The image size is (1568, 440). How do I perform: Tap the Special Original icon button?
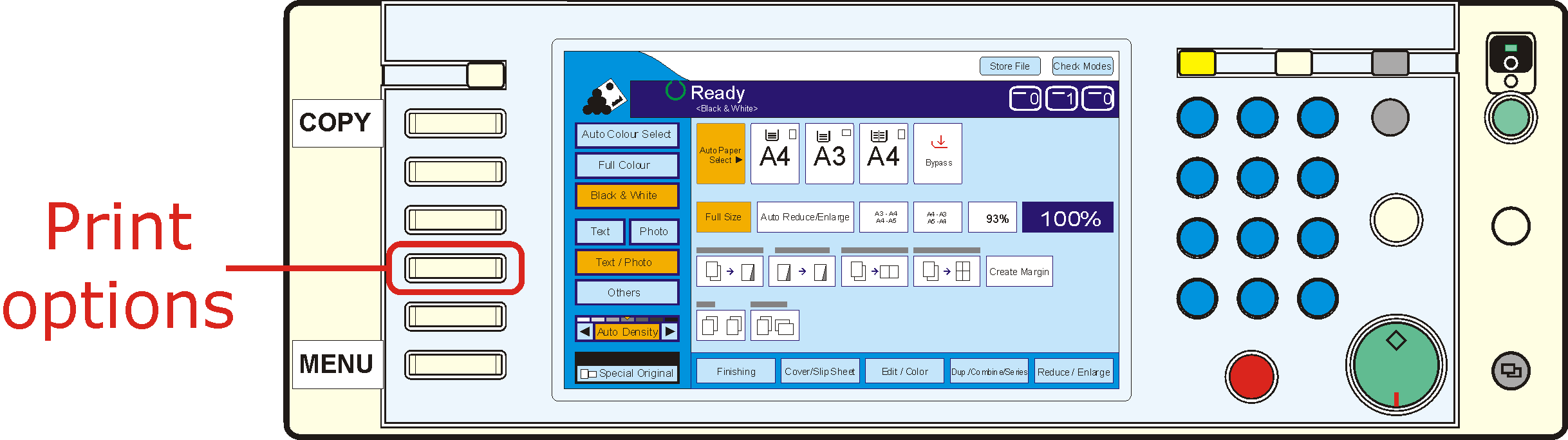(627, 373)
